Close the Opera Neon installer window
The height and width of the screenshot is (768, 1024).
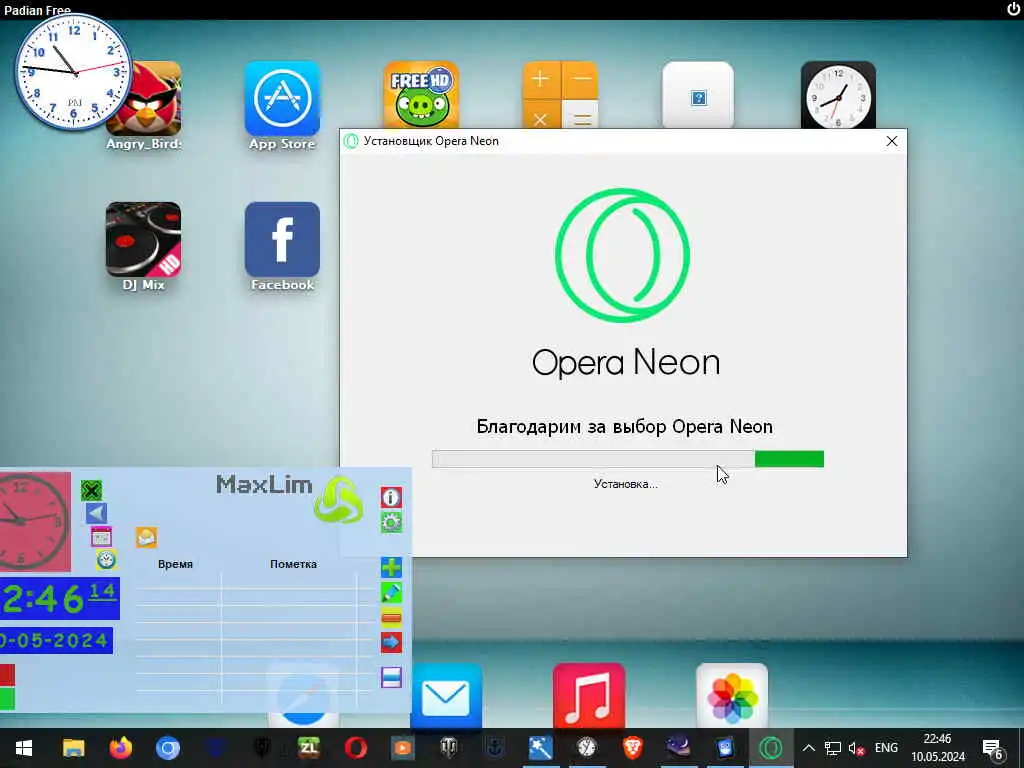pyautogui.click(x=891, y=141)
